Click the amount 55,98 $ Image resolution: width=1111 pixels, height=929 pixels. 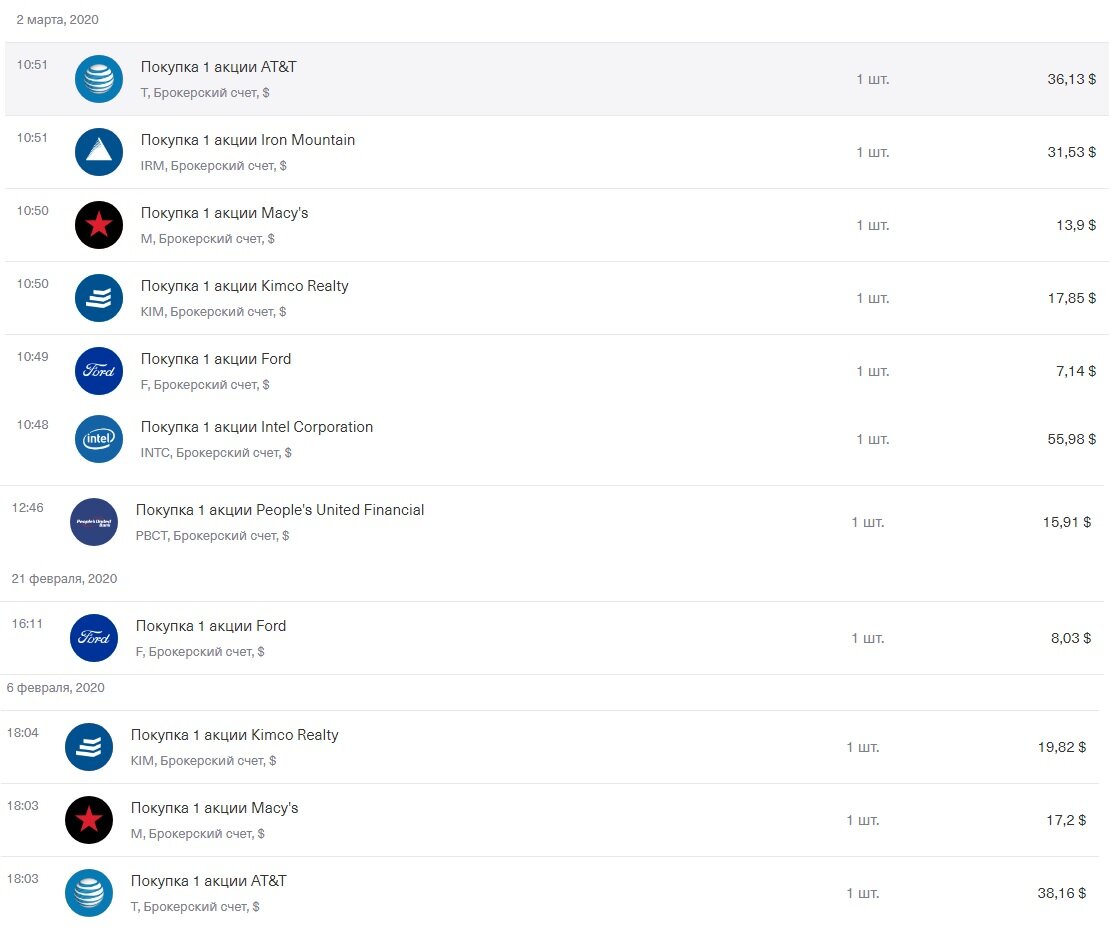click(x=1071, y=439)
